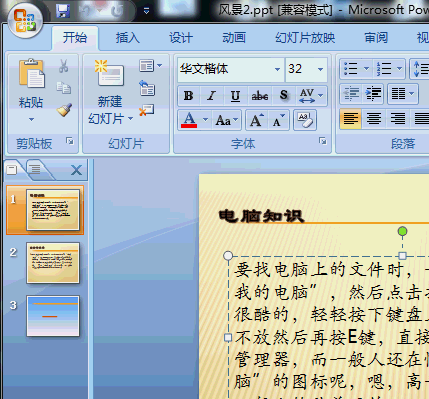Open the text Columns button

pos(403,94)
